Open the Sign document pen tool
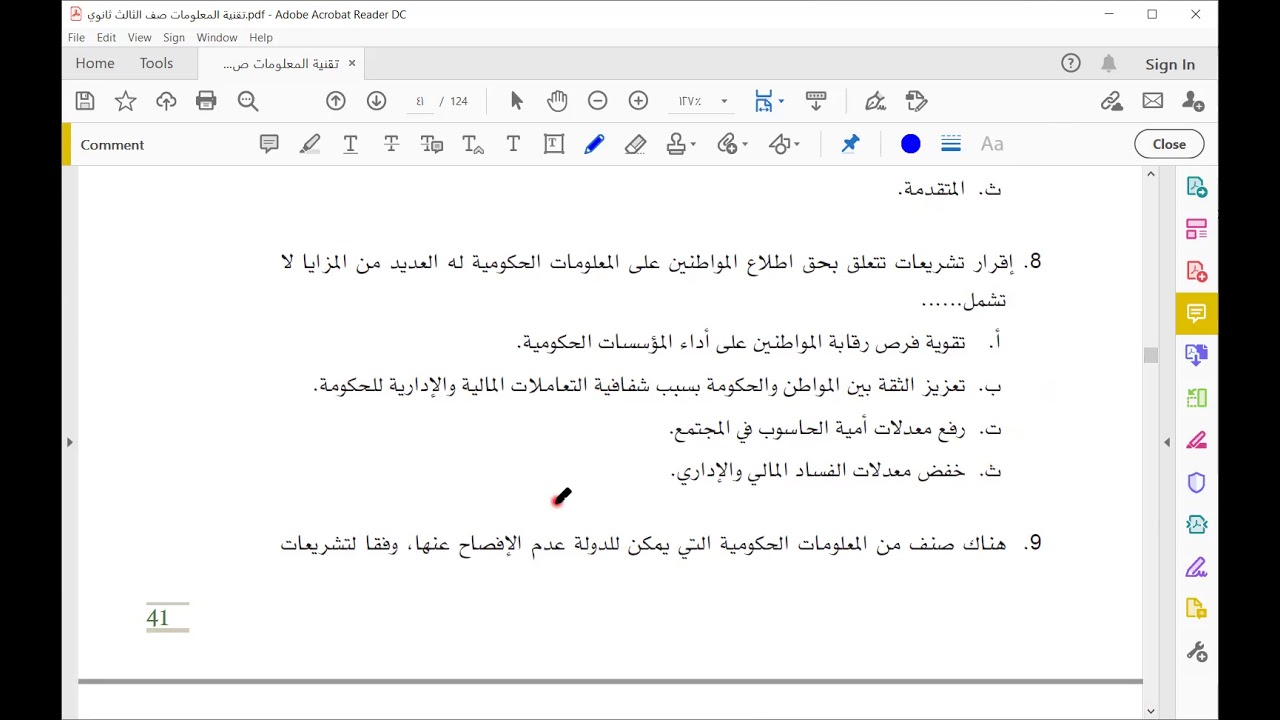Screen dimensions: 1280x720 [x=876, y=101]
